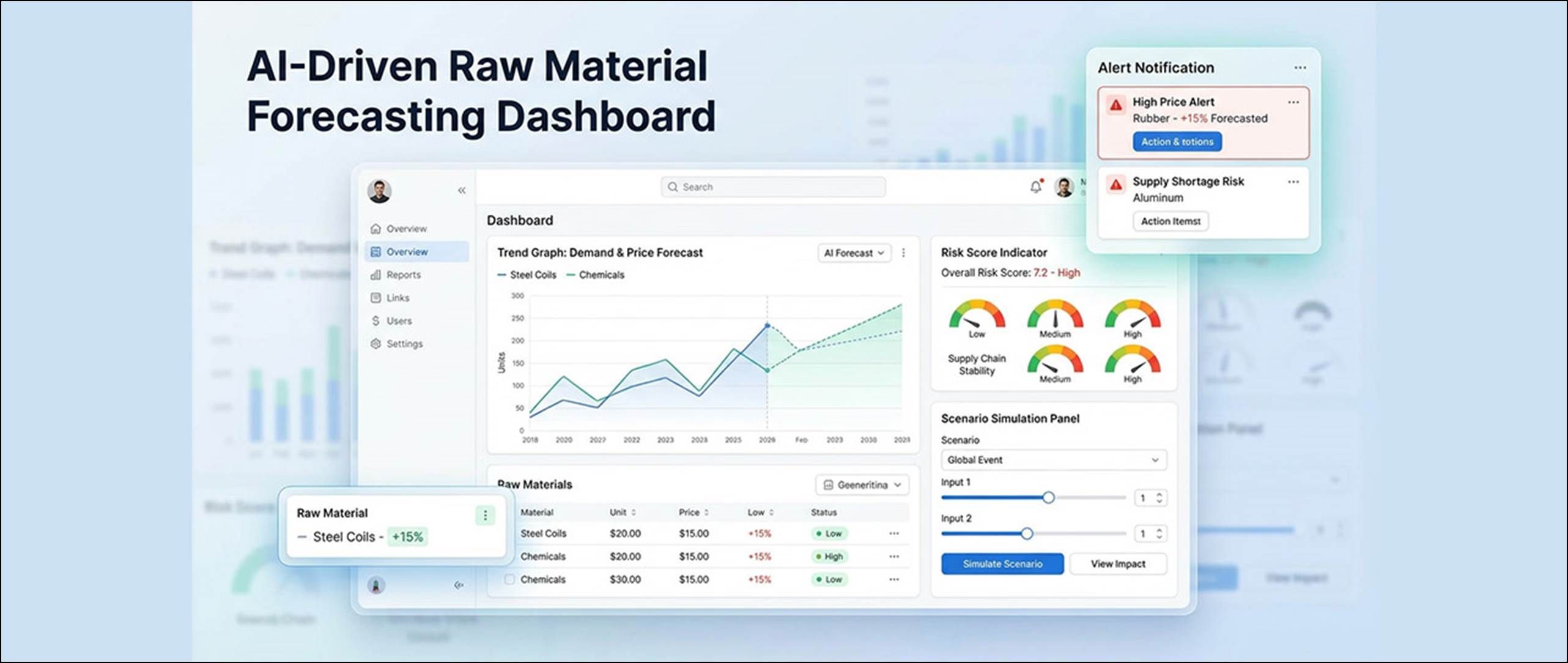Screen dimensions: 1568x663
Task: Open the AI Forecast dropdown
Action: coord(854,253)
